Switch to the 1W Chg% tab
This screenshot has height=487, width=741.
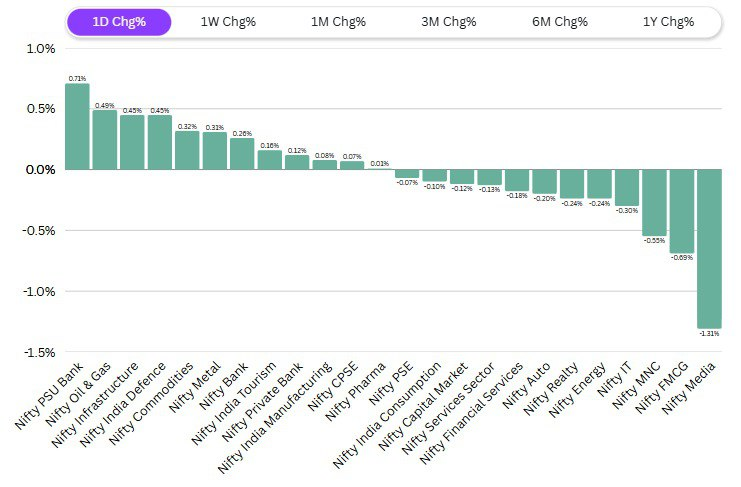pyautogui.click(x=228, y=22)
